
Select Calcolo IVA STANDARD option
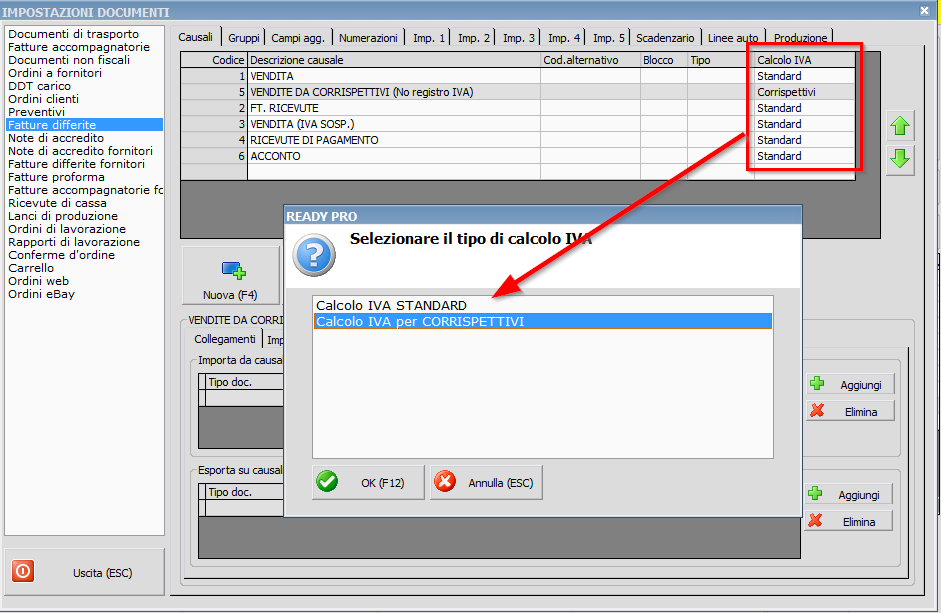391,305
